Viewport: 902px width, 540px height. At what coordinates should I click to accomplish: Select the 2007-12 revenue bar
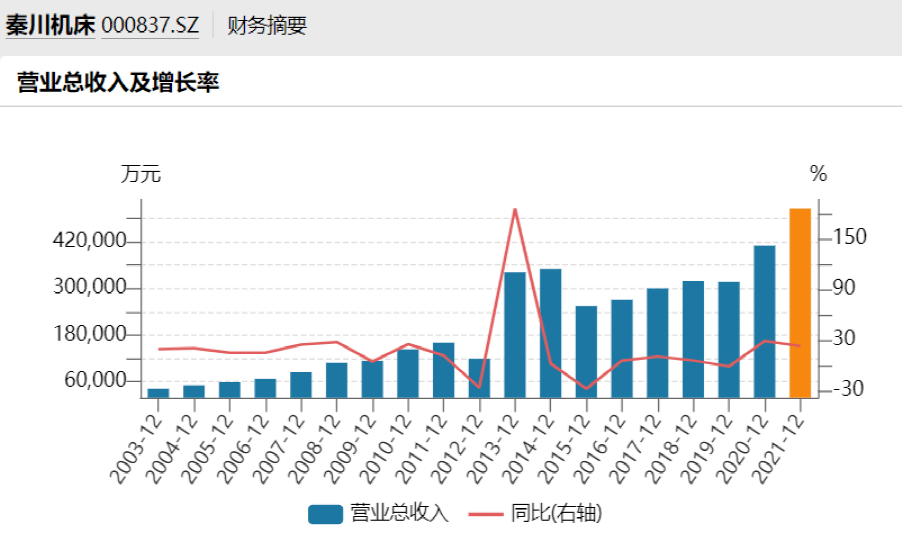(x=301, y=385)
